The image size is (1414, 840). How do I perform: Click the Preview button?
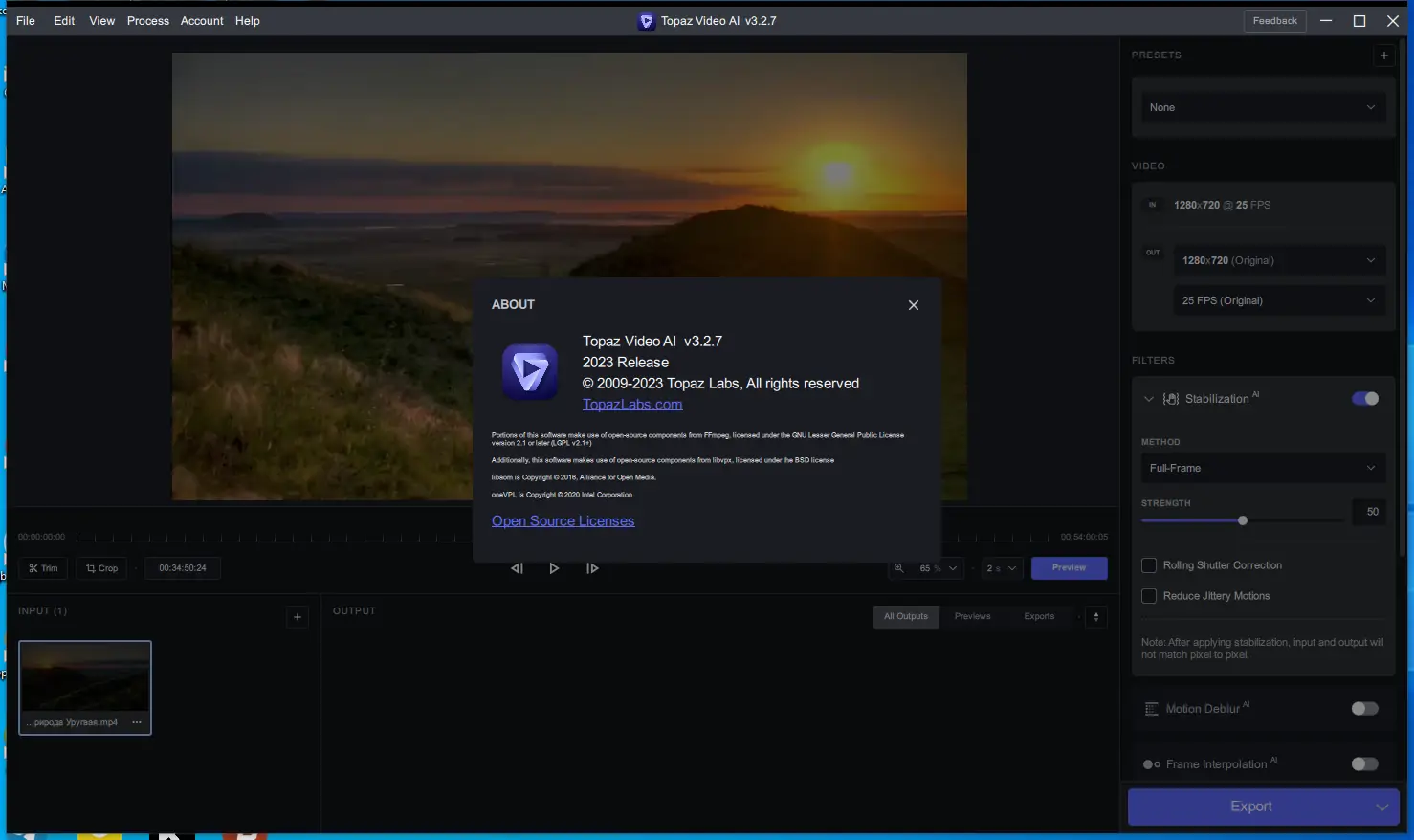click(1069, 568)
